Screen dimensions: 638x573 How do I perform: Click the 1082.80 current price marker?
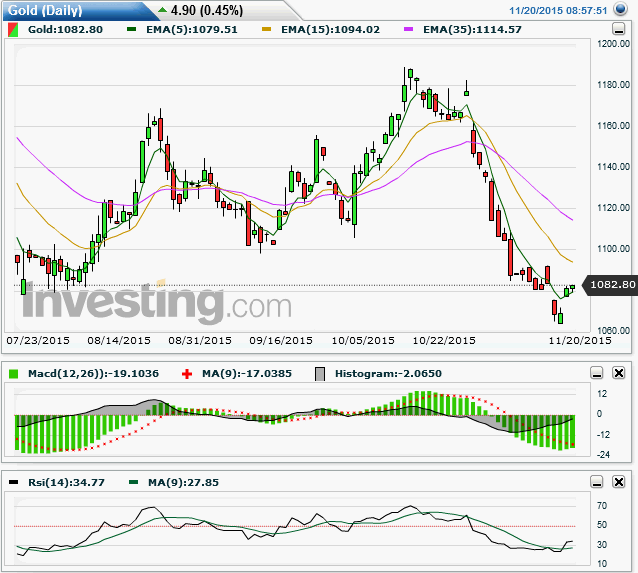coord(610,284)
